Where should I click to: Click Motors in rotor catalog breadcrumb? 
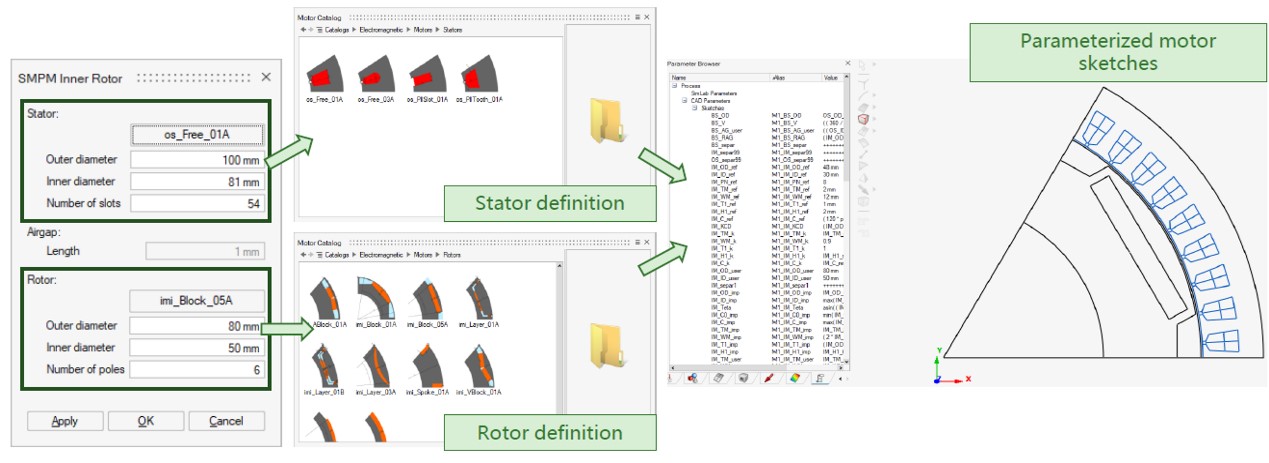425,254
